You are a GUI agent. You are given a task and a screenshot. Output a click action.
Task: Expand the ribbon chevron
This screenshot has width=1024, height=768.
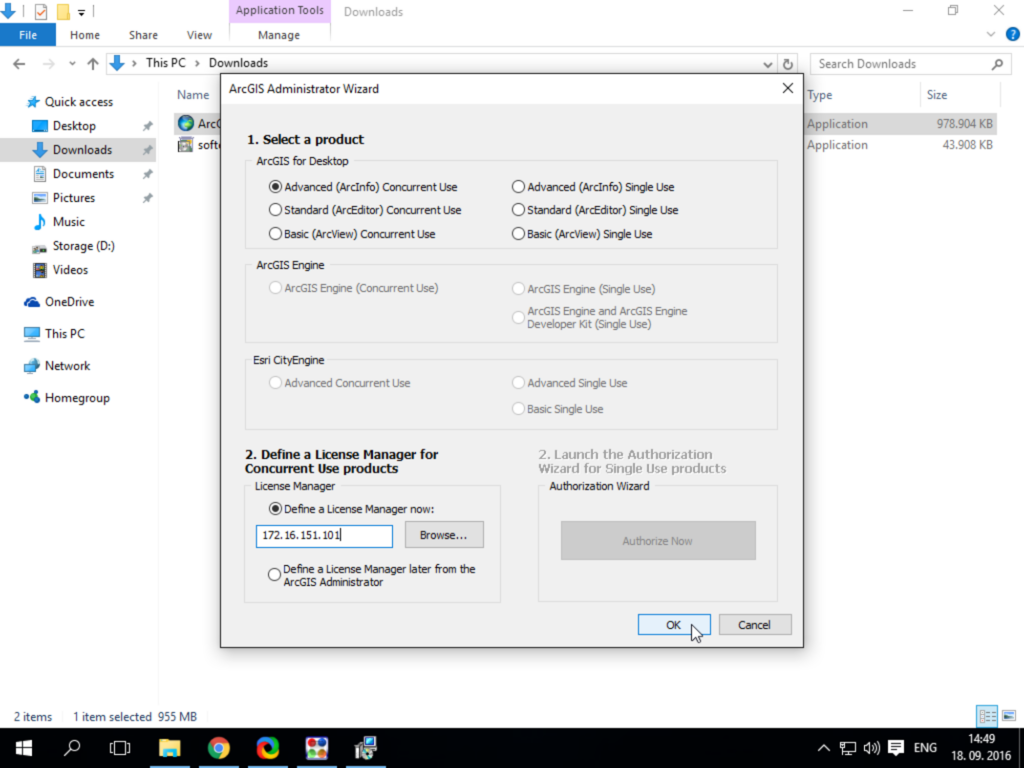pyautogui.click(x=991, y=35)
